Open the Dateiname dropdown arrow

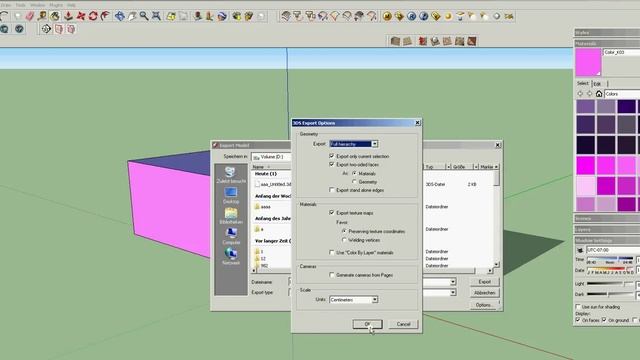pyautogui.click(x=453, y=282)
